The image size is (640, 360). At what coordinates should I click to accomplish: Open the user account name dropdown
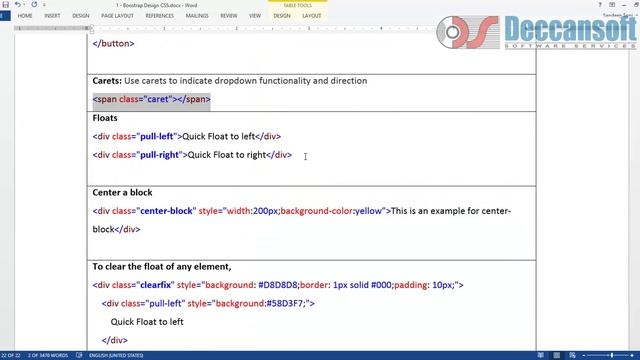tap(620, 15)
